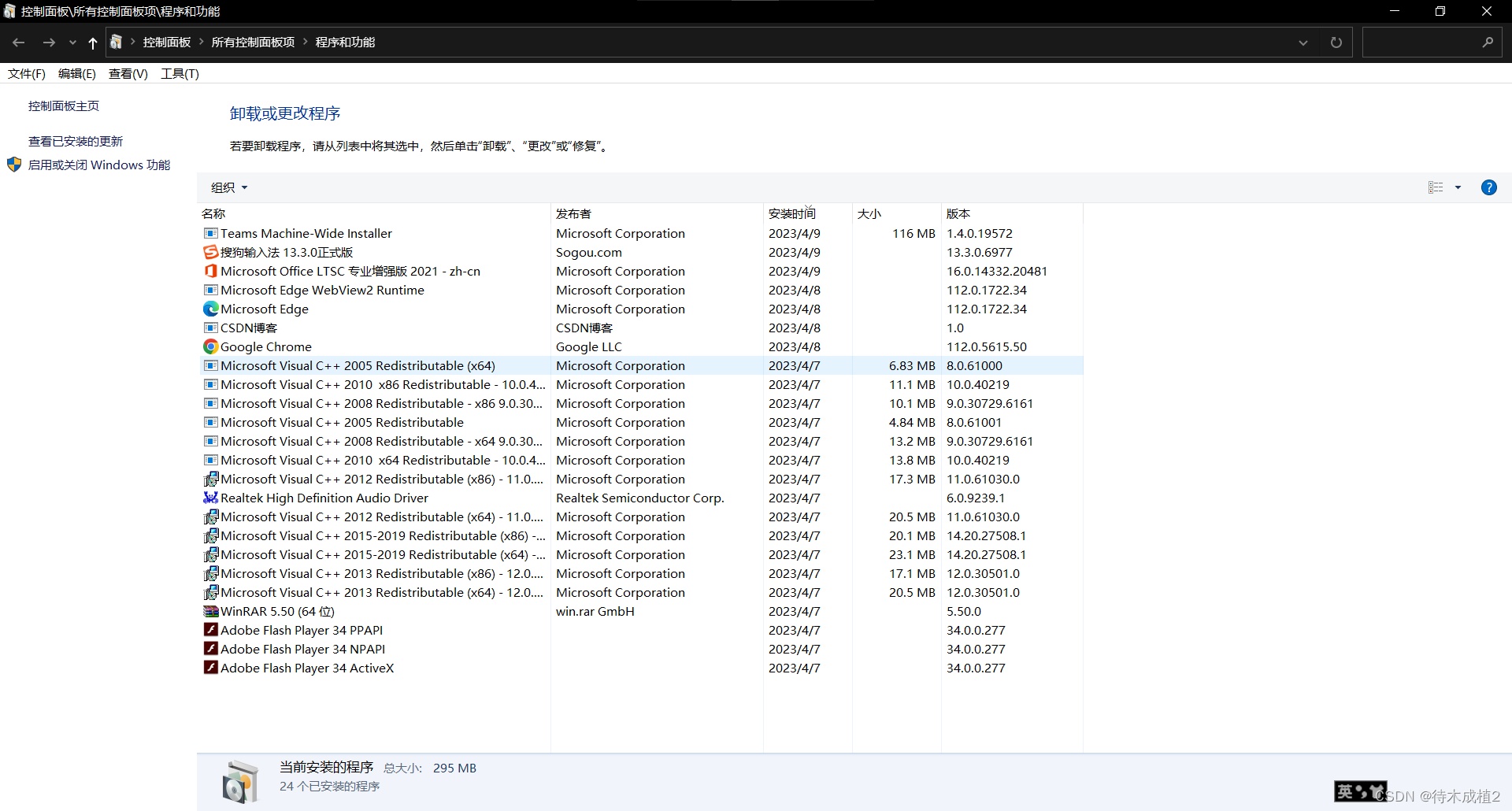1512x811 pixels.
Task: Select the WinRAR 5.50 icon
Action: pyautogui.click(x=211, y=611)
